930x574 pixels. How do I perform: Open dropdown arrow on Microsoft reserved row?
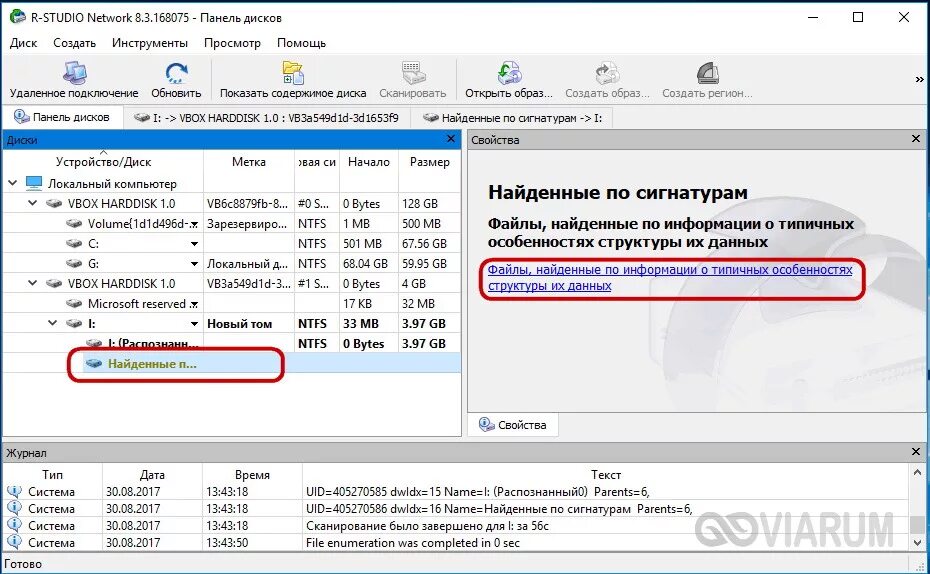194,304
